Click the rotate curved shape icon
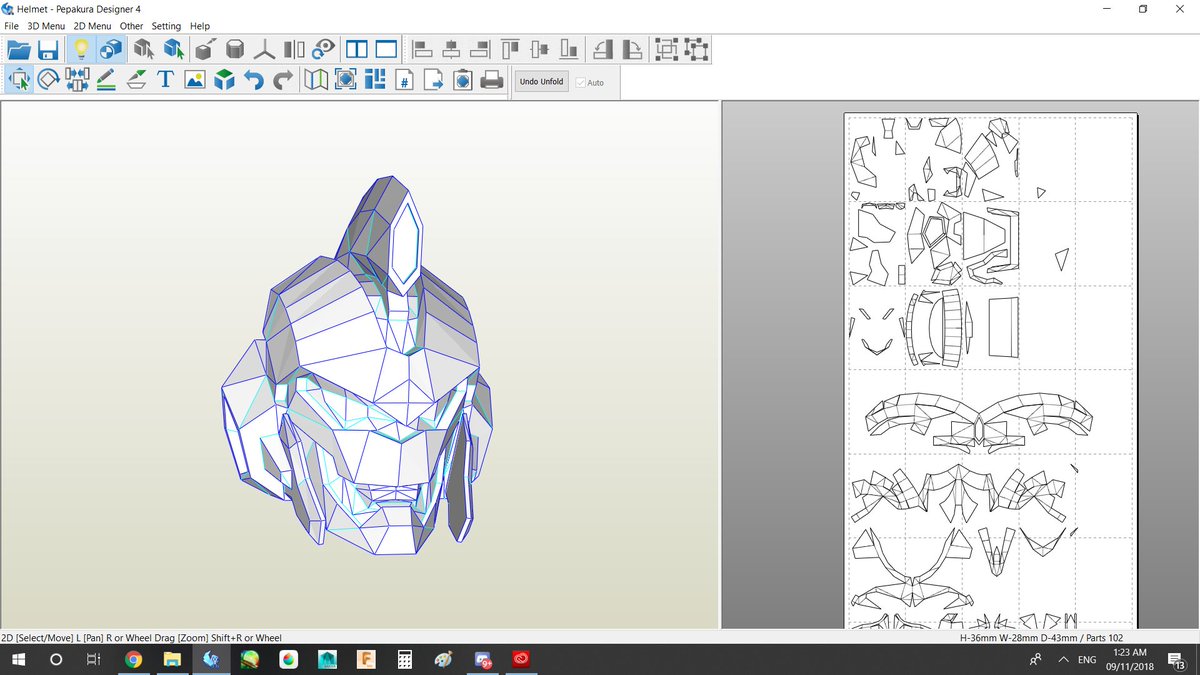1200x675 pixels. (x=632, y=49)
